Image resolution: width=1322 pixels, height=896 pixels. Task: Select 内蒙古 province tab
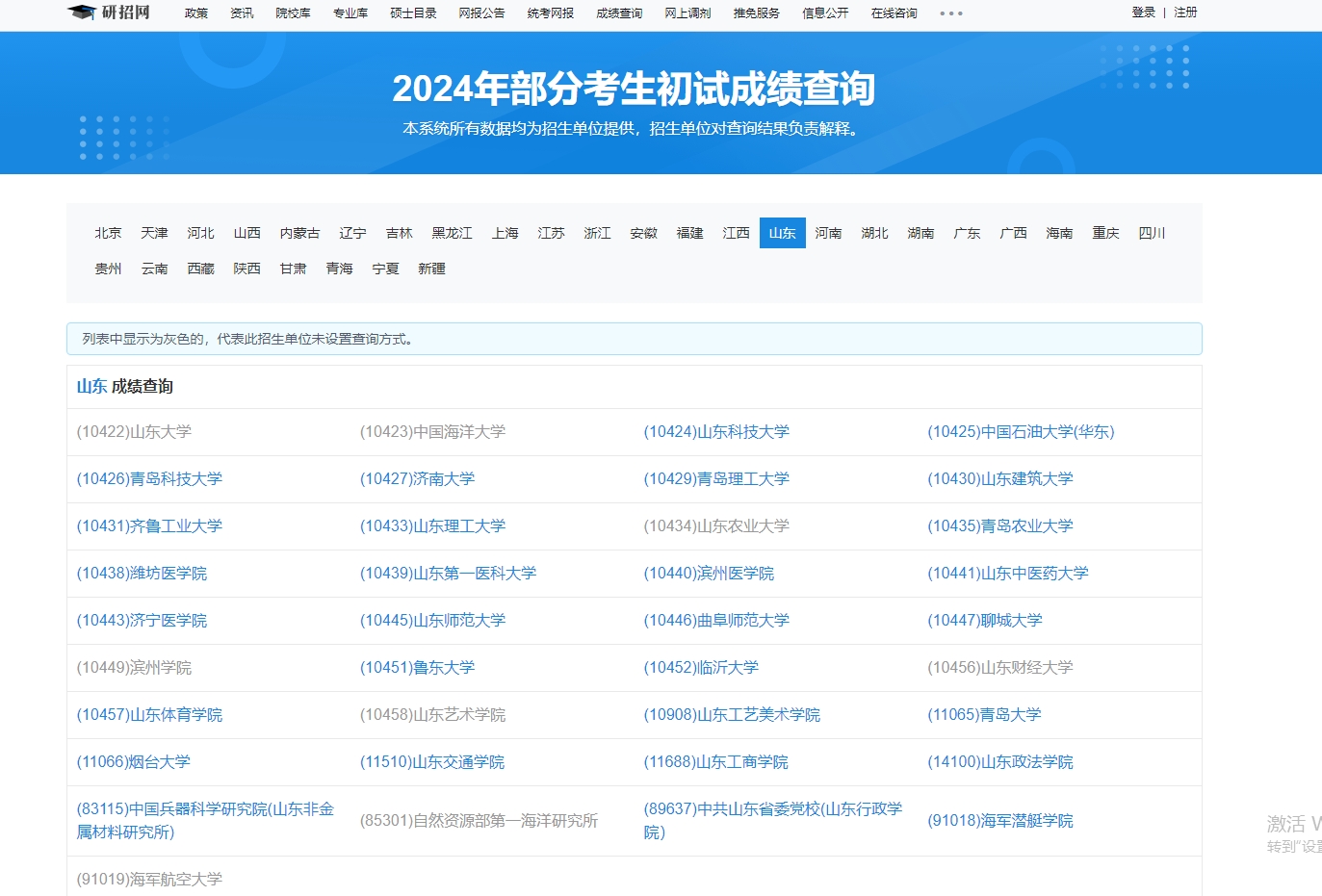(x=299, y=233)
